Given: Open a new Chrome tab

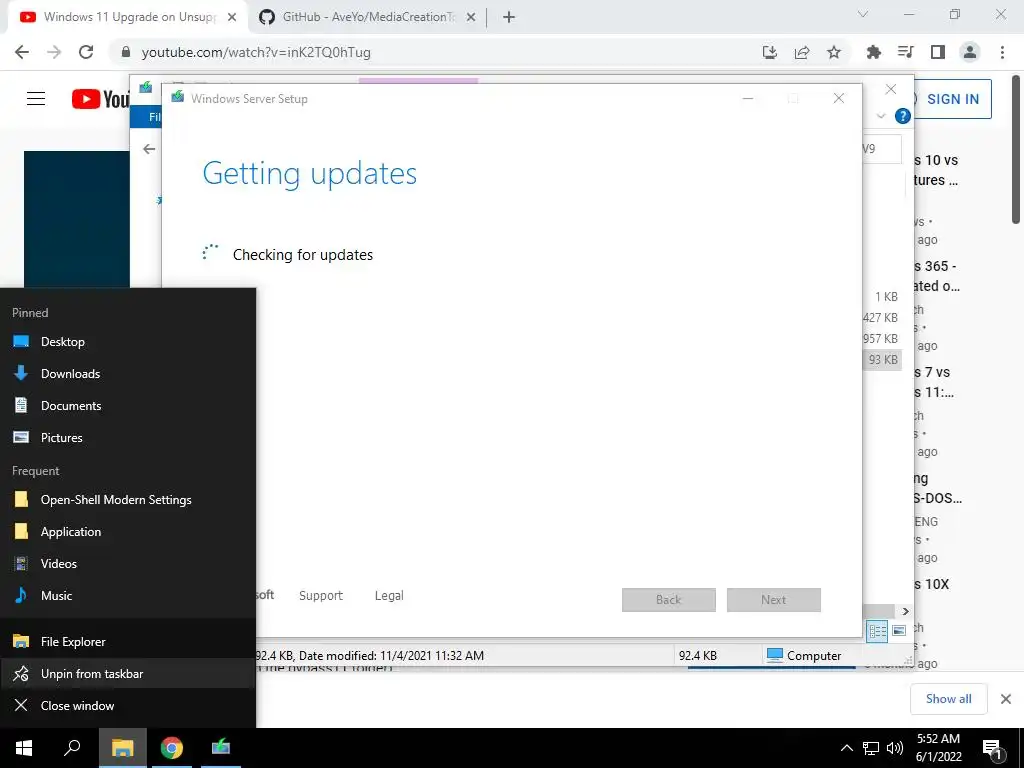Looking at the screenshot, I should tap(509, 17).
